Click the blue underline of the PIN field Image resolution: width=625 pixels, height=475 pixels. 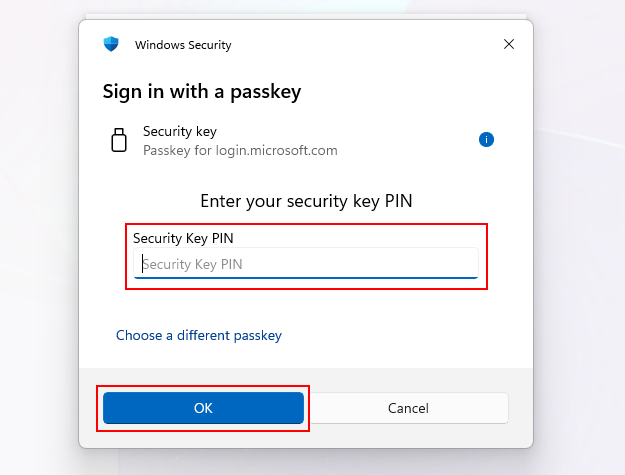305,277
